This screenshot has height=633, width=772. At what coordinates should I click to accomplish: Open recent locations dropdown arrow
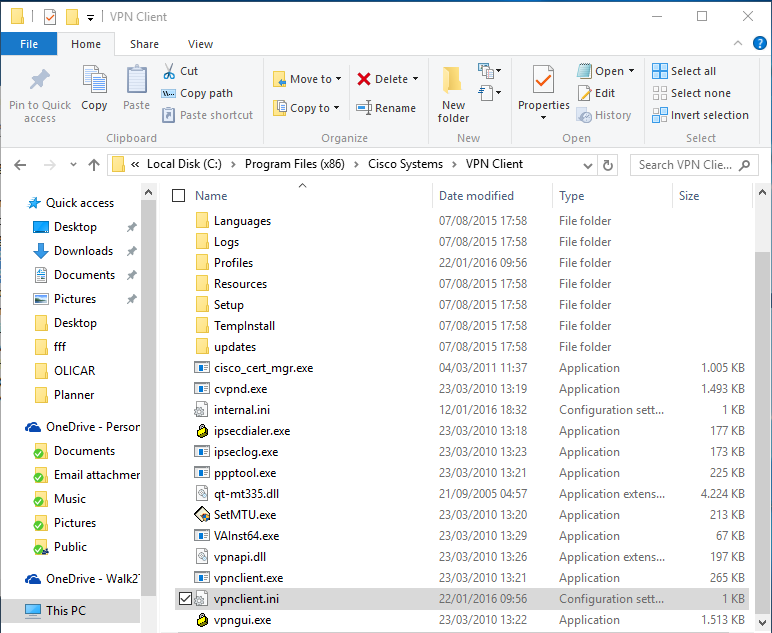(73, 165)
